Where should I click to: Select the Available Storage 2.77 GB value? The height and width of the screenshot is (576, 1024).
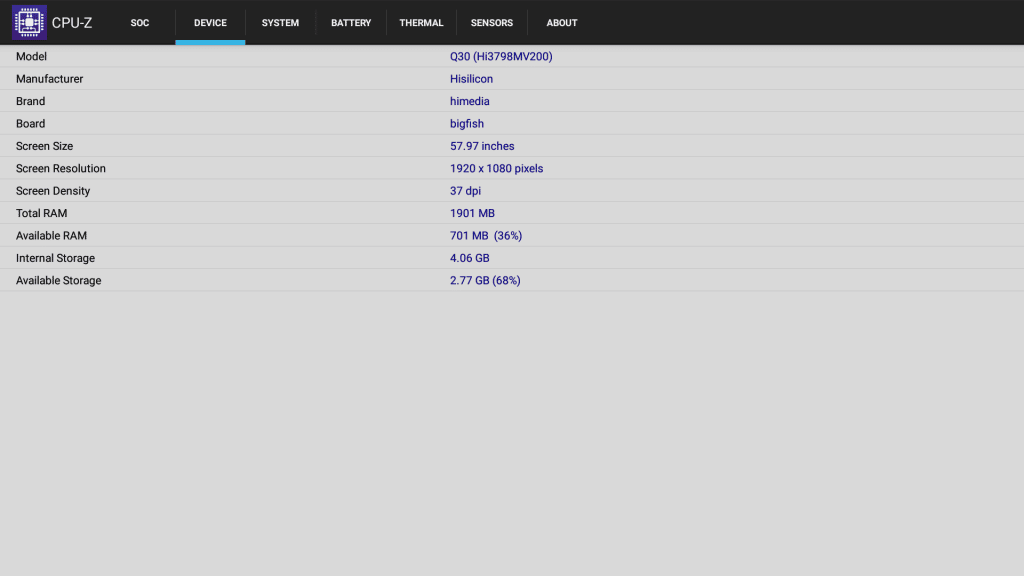pyautogui.click(x=485, y=281)
